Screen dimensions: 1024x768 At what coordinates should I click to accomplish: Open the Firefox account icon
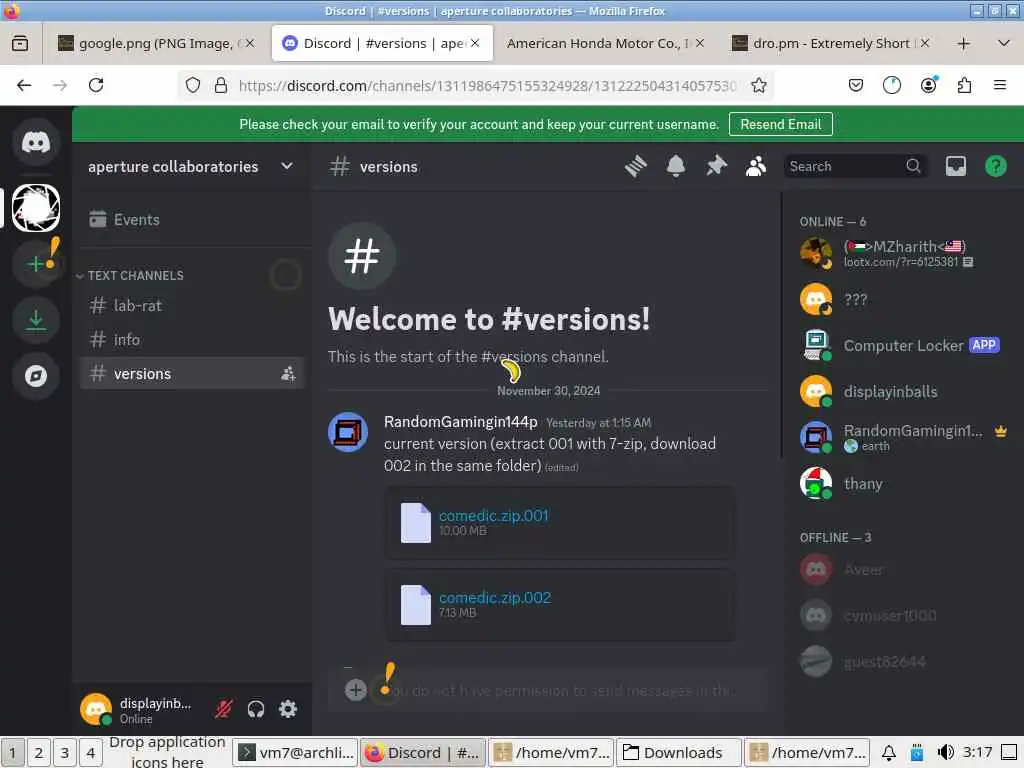click(928, 85)
